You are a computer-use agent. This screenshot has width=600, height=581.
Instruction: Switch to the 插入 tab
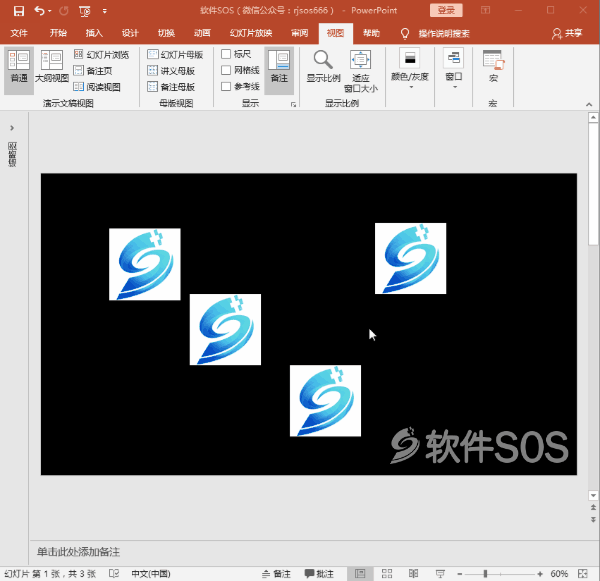coord(94,33)
